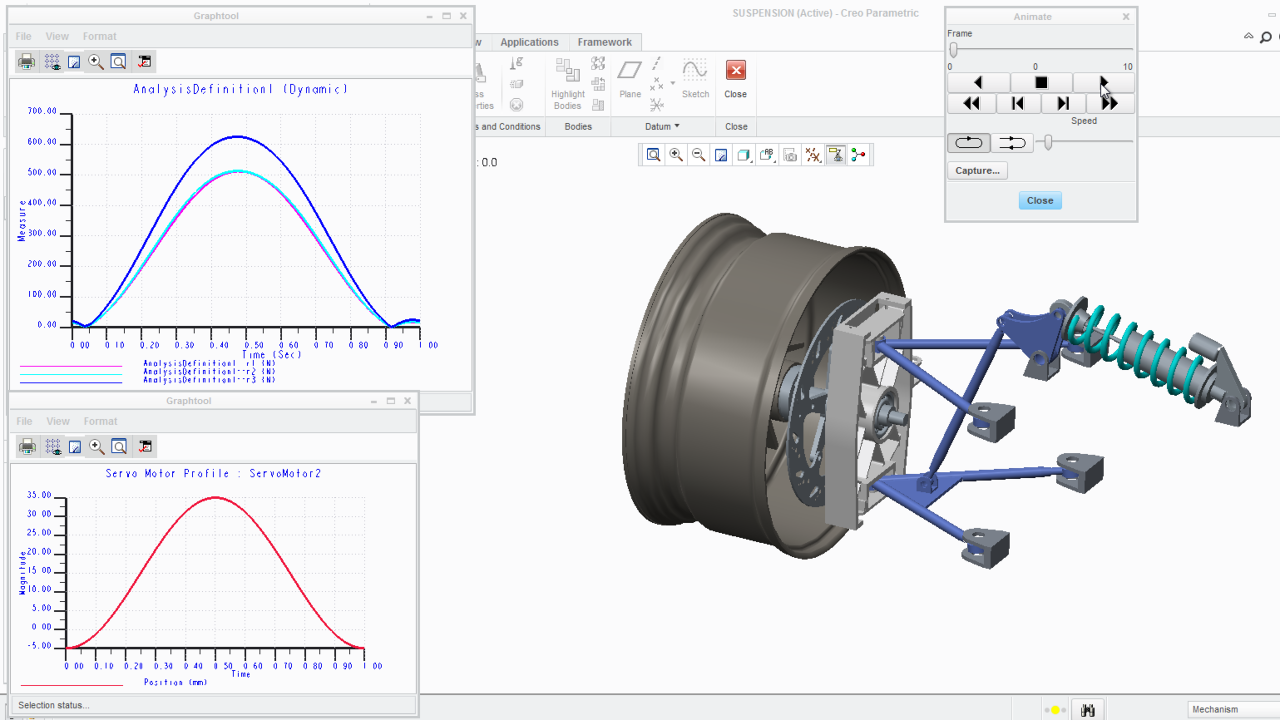Click the Mechanism Display icon in graphics toolbar
Screen dimensions: 1280x720
pyautogui.click(x=858, y=155)
